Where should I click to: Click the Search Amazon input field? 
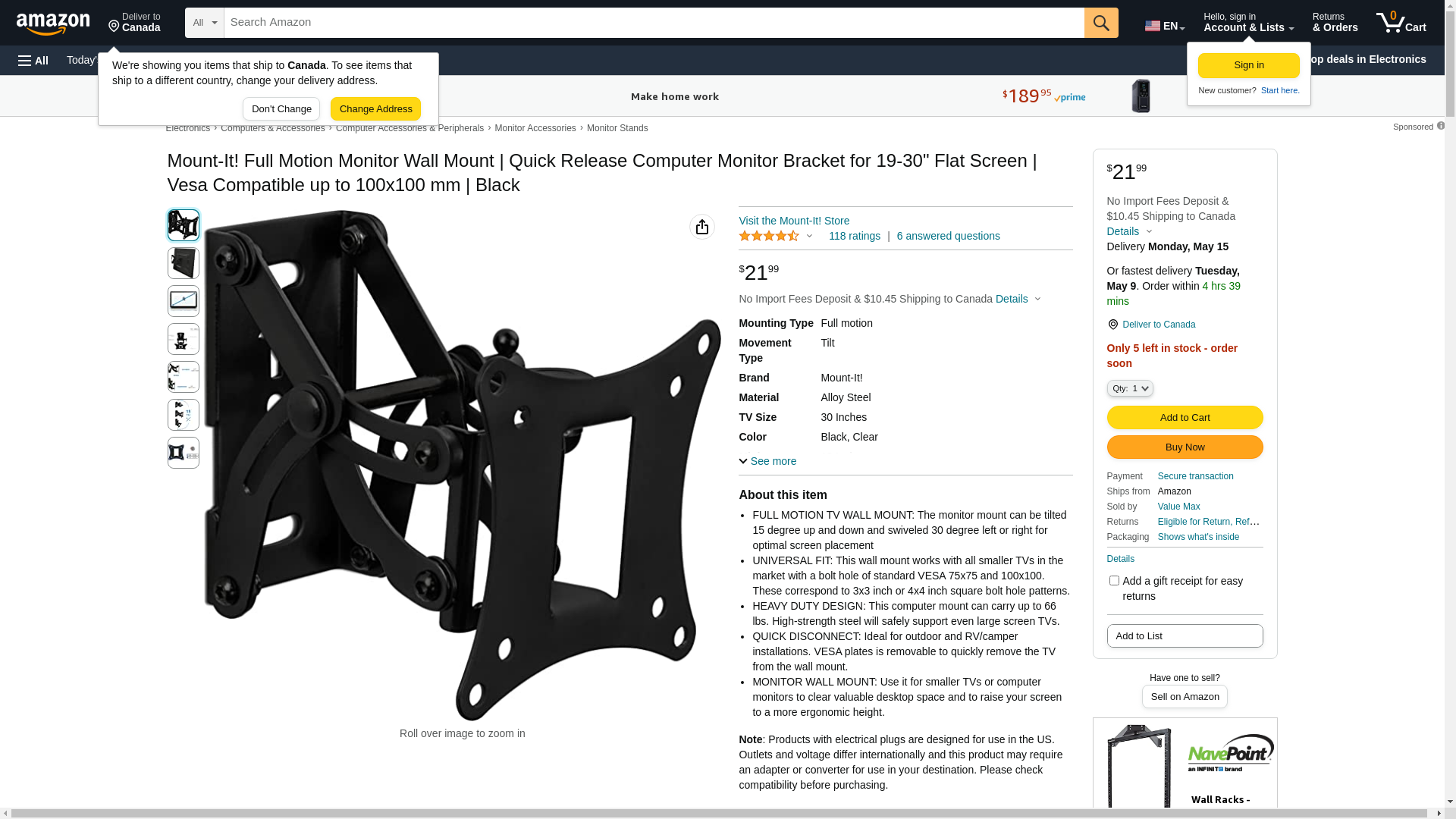[654, 23]
